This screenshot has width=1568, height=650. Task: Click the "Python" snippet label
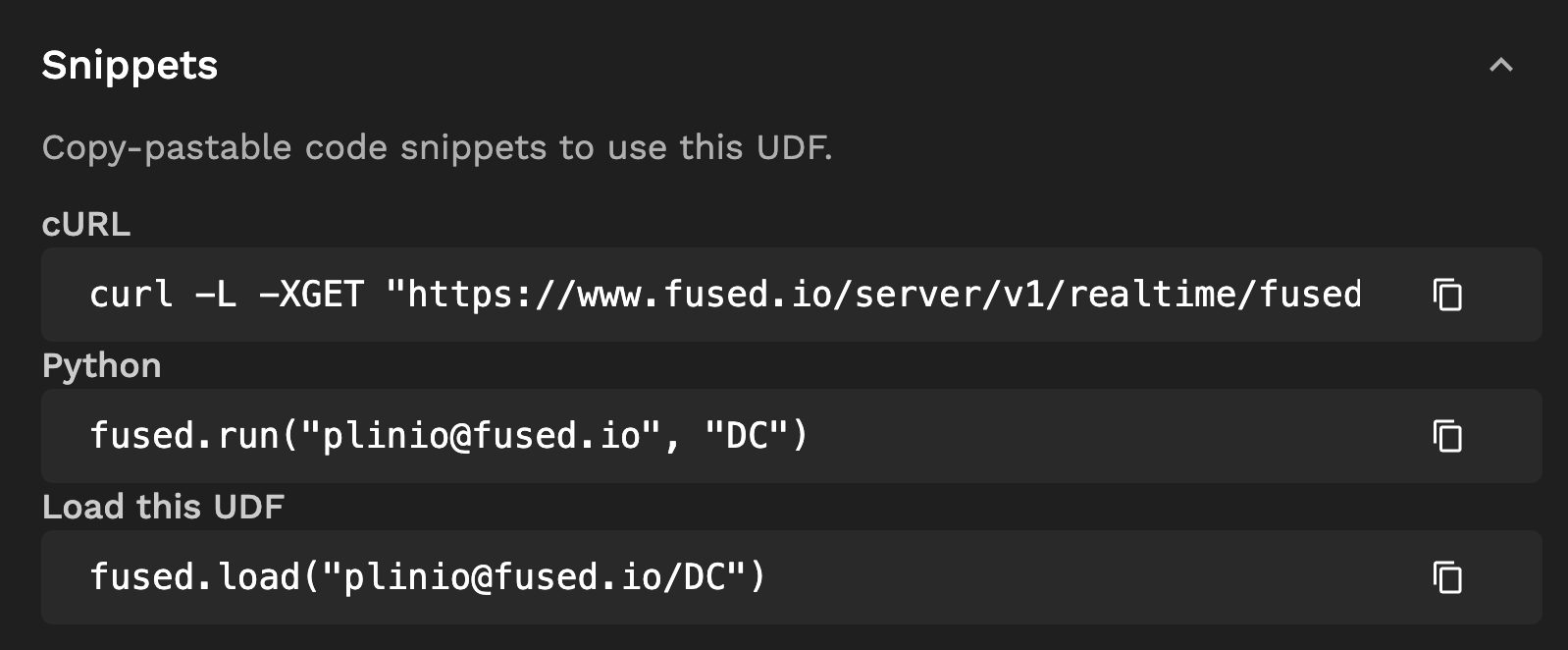(x=101, y=365)
